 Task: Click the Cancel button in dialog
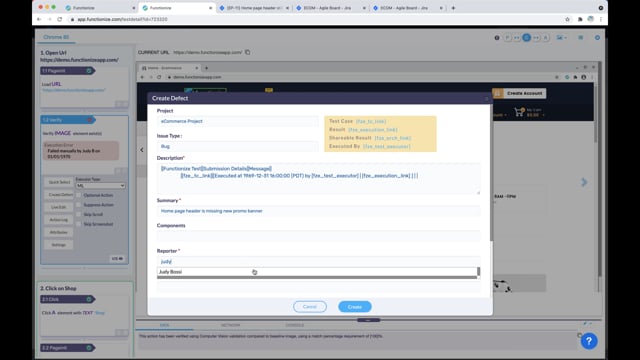[x=310, y=307]
